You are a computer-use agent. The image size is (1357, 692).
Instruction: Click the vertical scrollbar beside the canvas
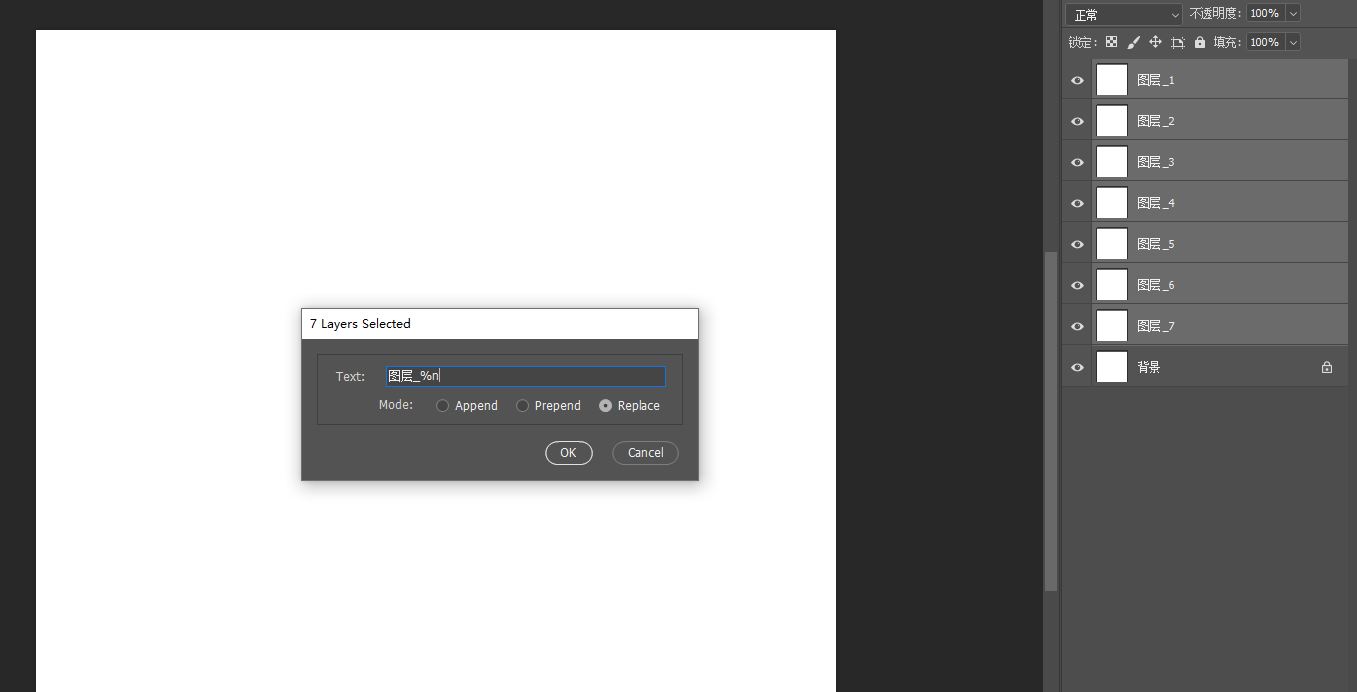pos(1050,420)
